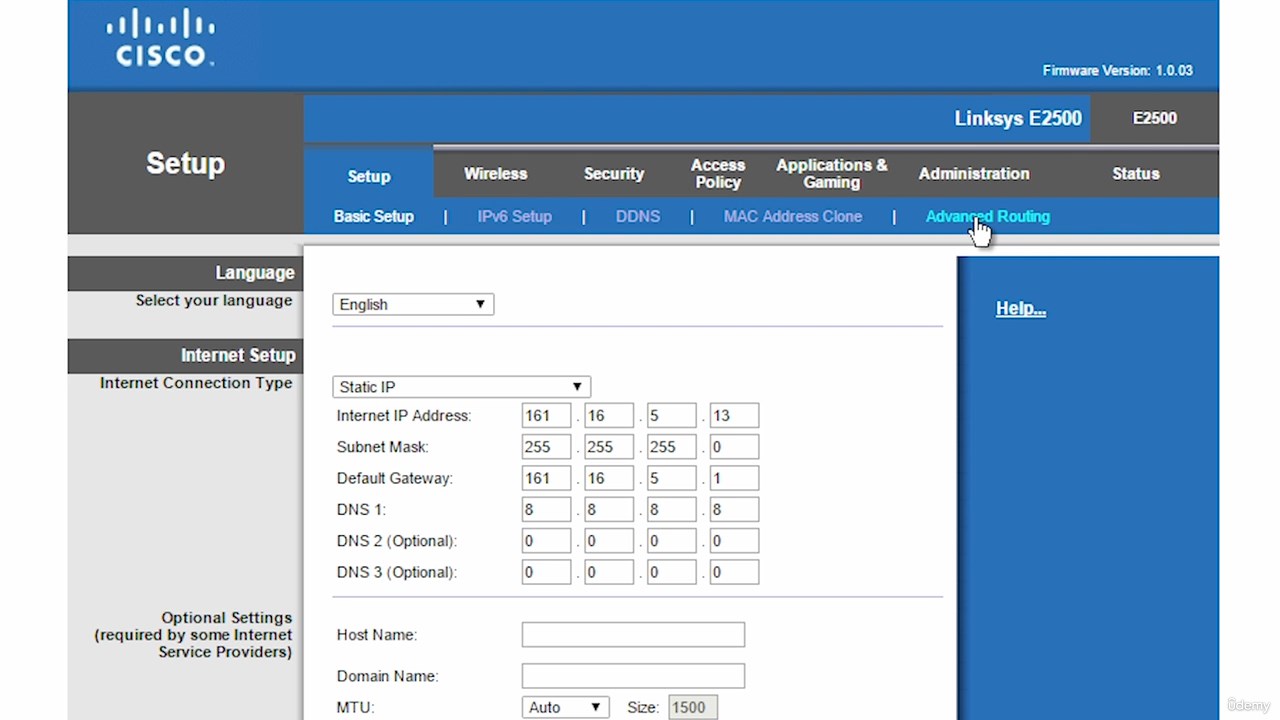Click the E2500 model label
The image size is (1280, 720).
click(x=1154, y=118)
